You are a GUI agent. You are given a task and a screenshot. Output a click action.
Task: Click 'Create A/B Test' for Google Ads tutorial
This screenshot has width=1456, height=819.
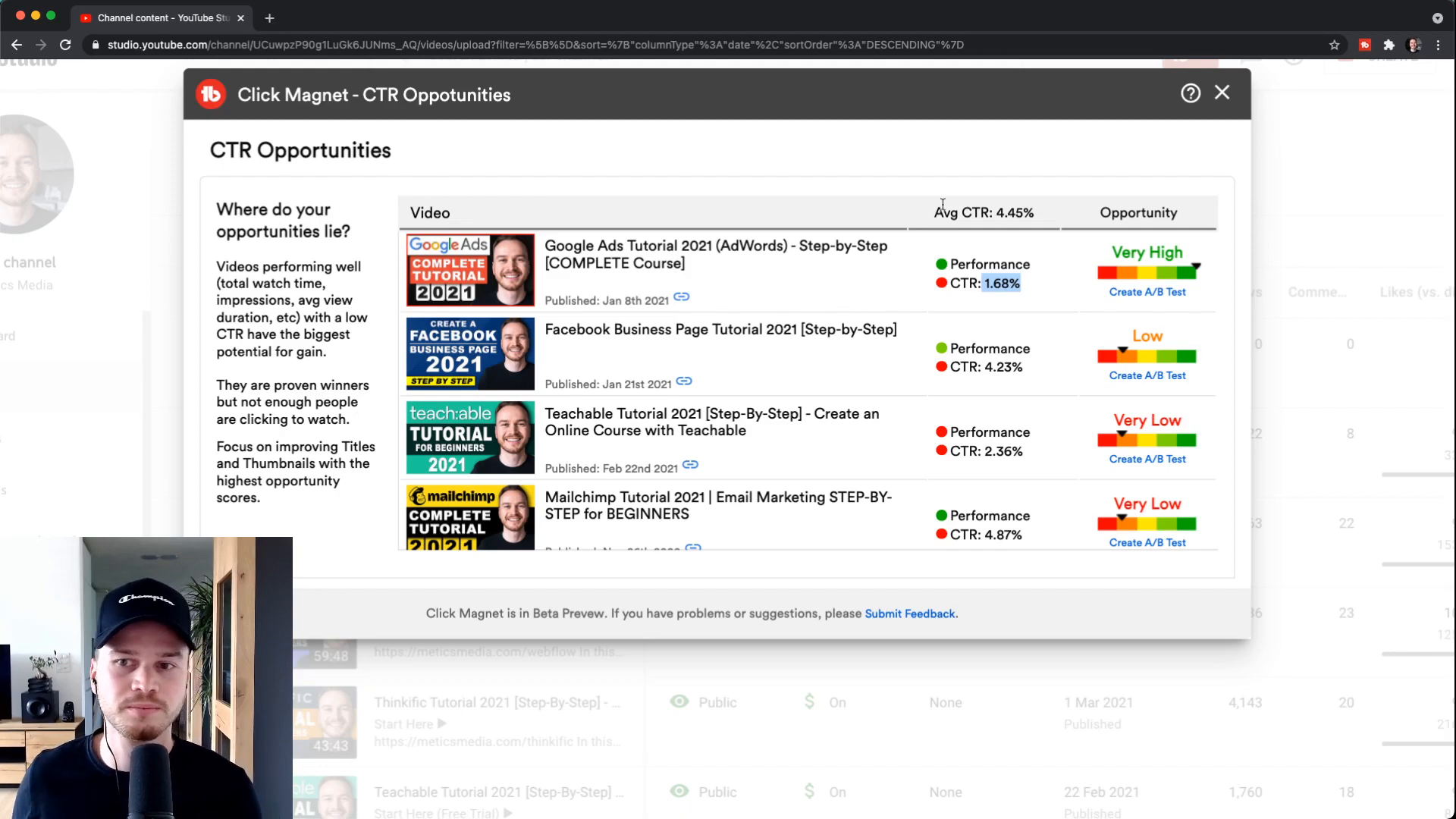1148,291
